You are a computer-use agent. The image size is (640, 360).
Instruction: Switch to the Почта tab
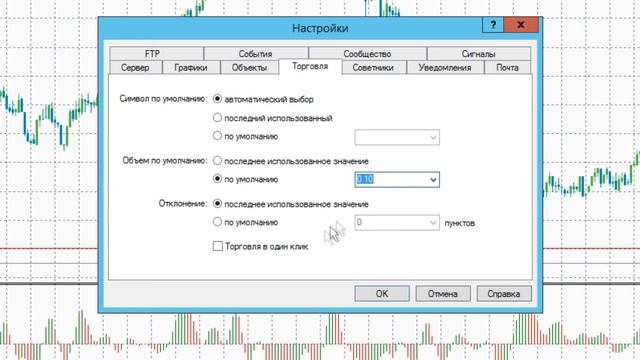coord(507,67)
